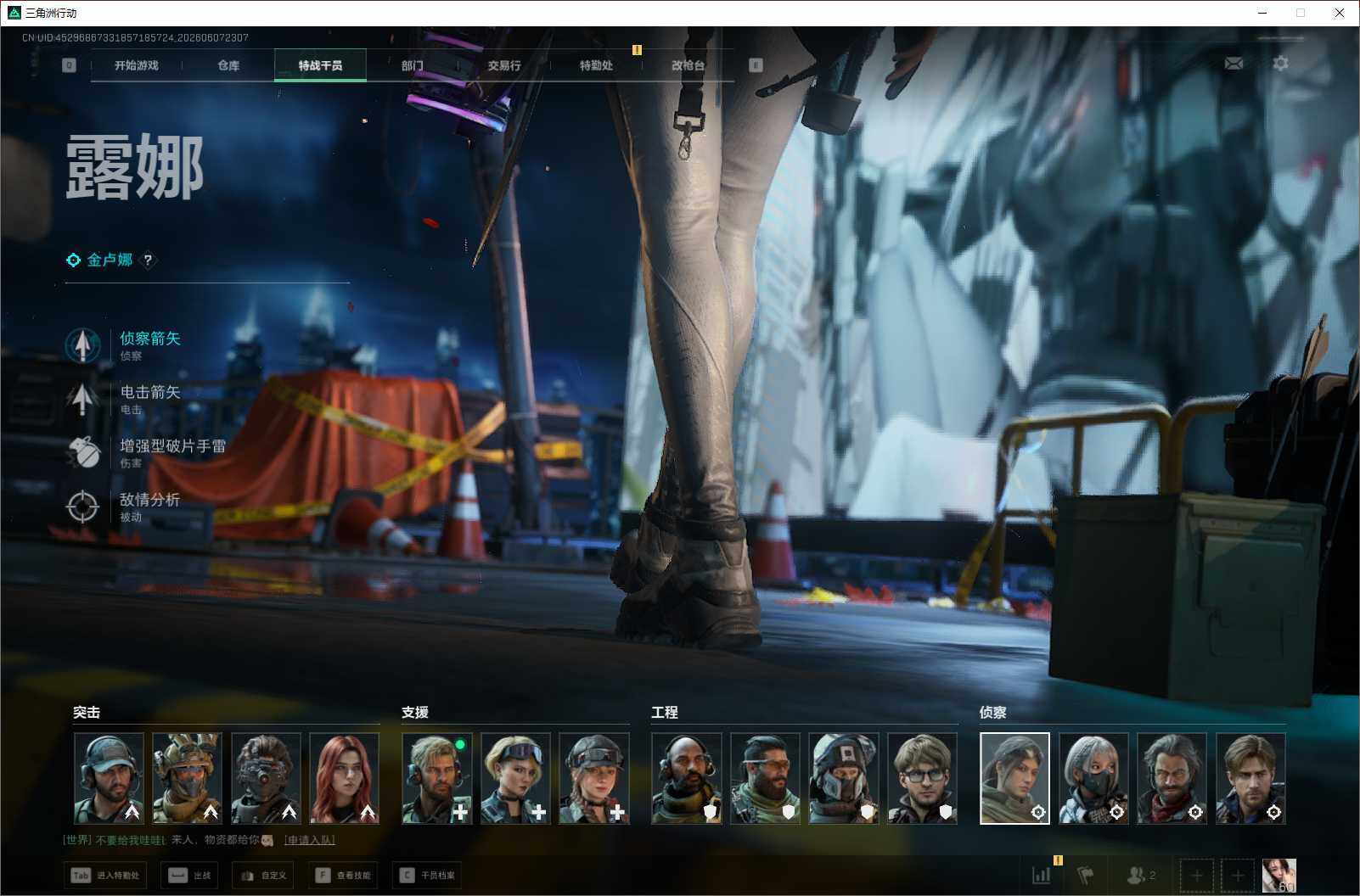Click the 查看技能 button

tap(345, 875)
